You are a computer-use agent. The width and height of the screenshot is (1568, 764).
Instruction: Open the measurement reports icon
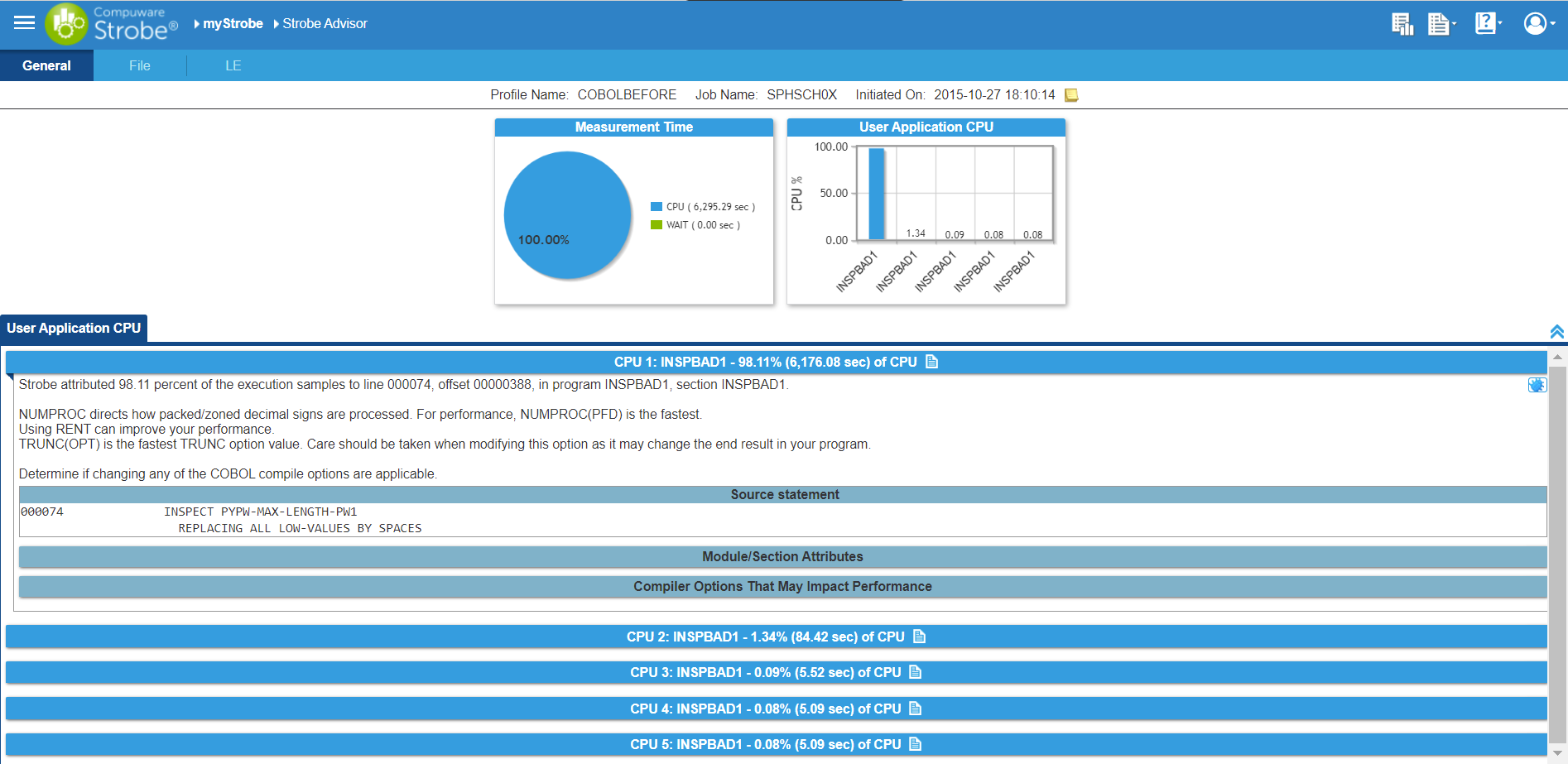[x=1402, y=23]
